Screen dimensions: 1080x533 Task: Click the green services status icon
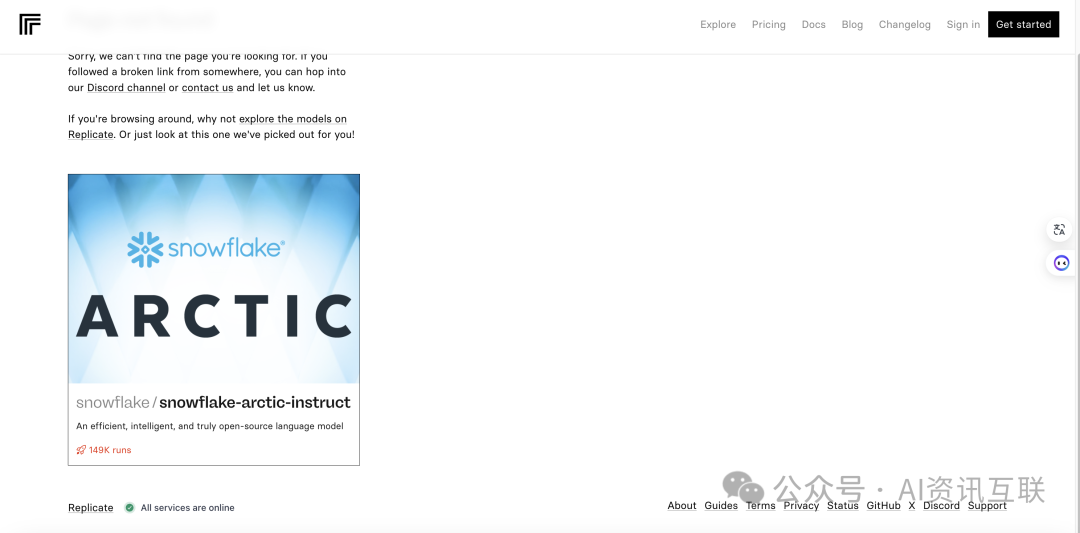point(129,508)
